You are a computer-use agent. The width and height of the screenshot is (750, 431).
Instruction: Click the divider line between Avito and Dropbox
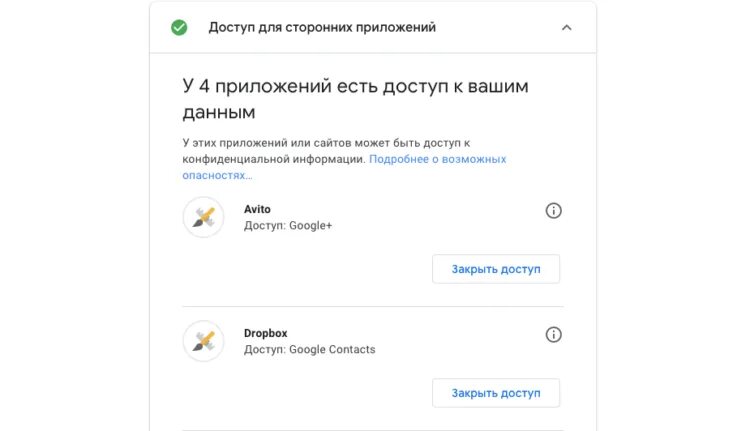coord(373,306)
